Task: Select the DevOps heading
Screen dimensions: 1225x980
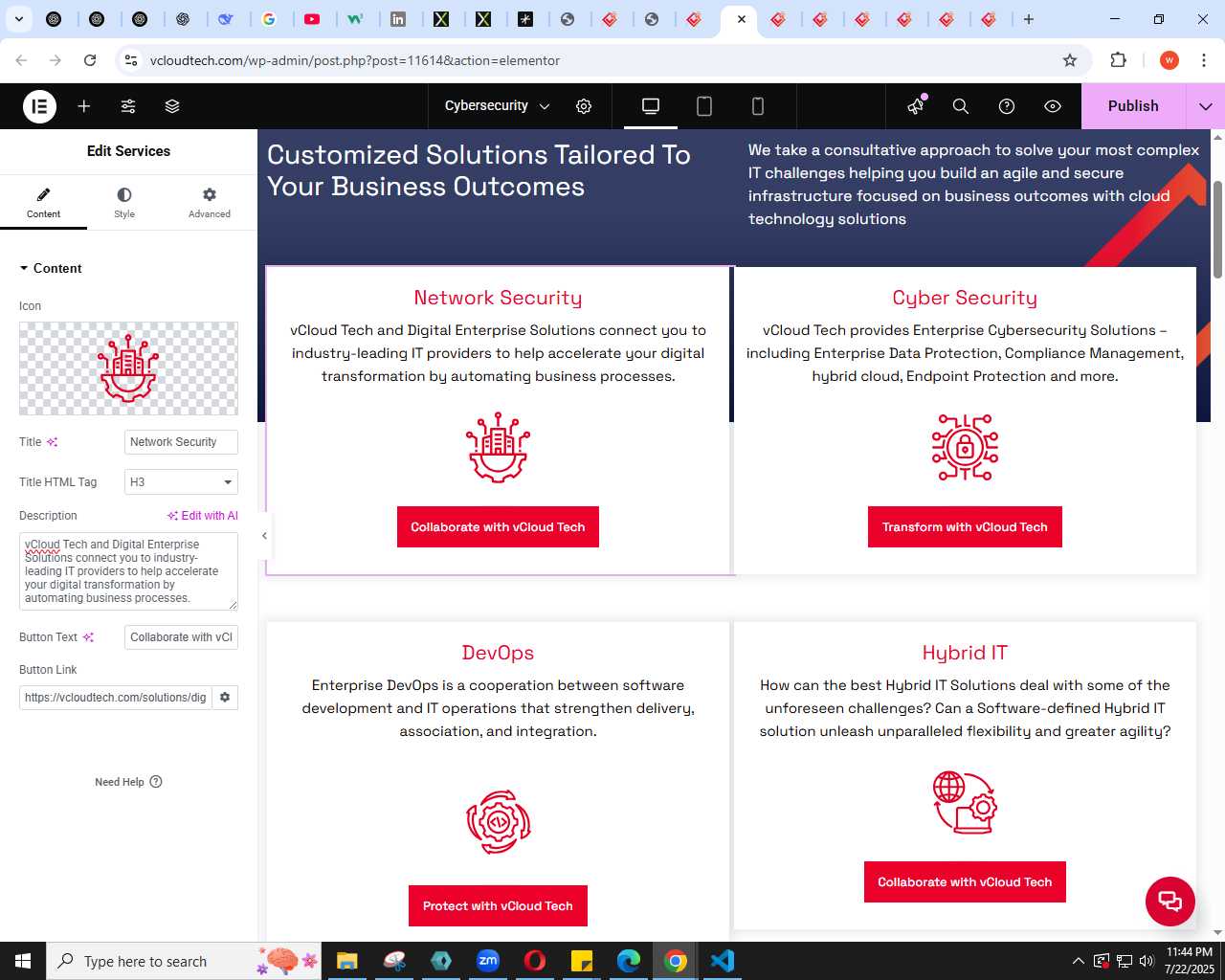Action: coord(498,653)
